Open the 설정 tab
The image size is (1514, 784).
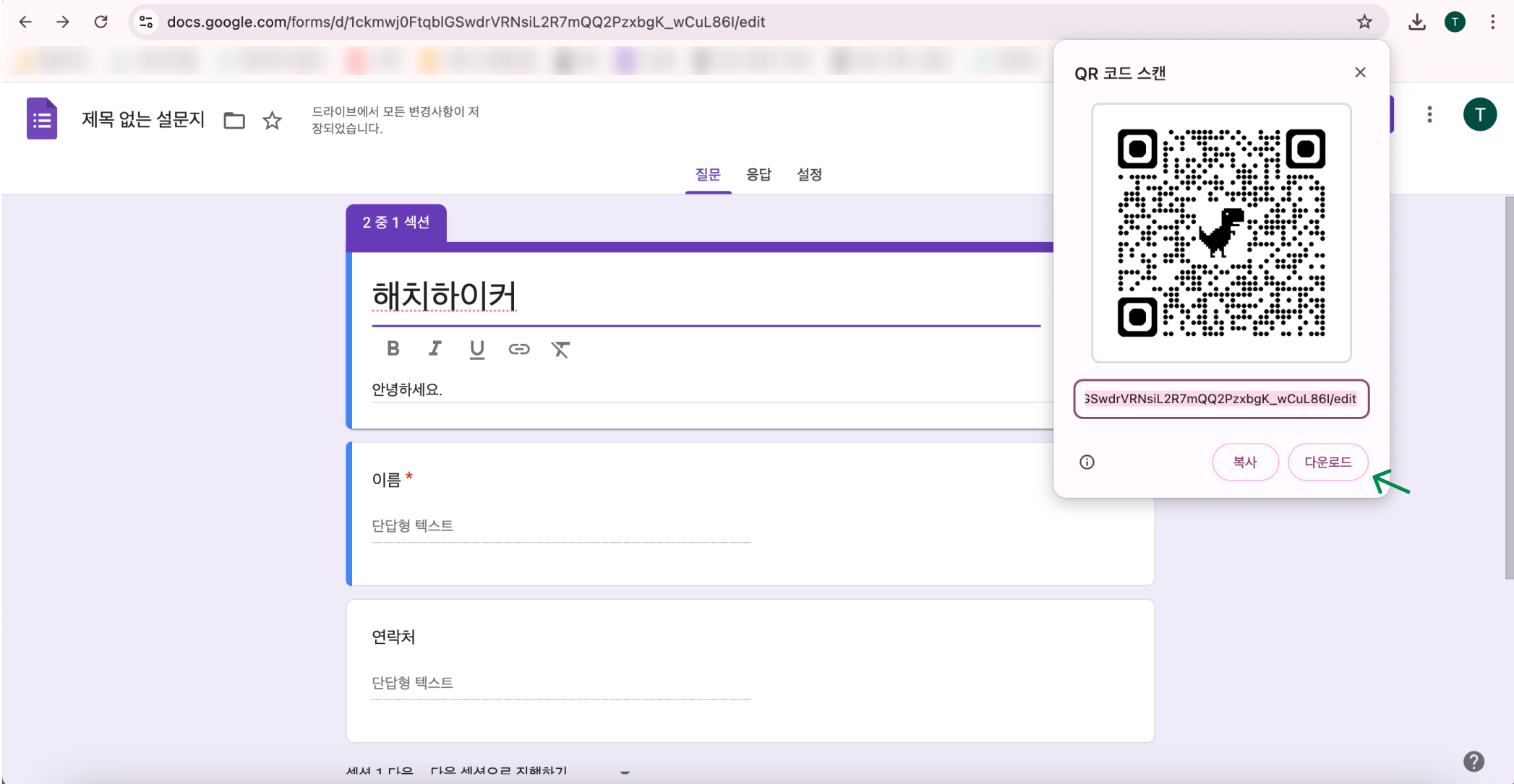(809, 174)
